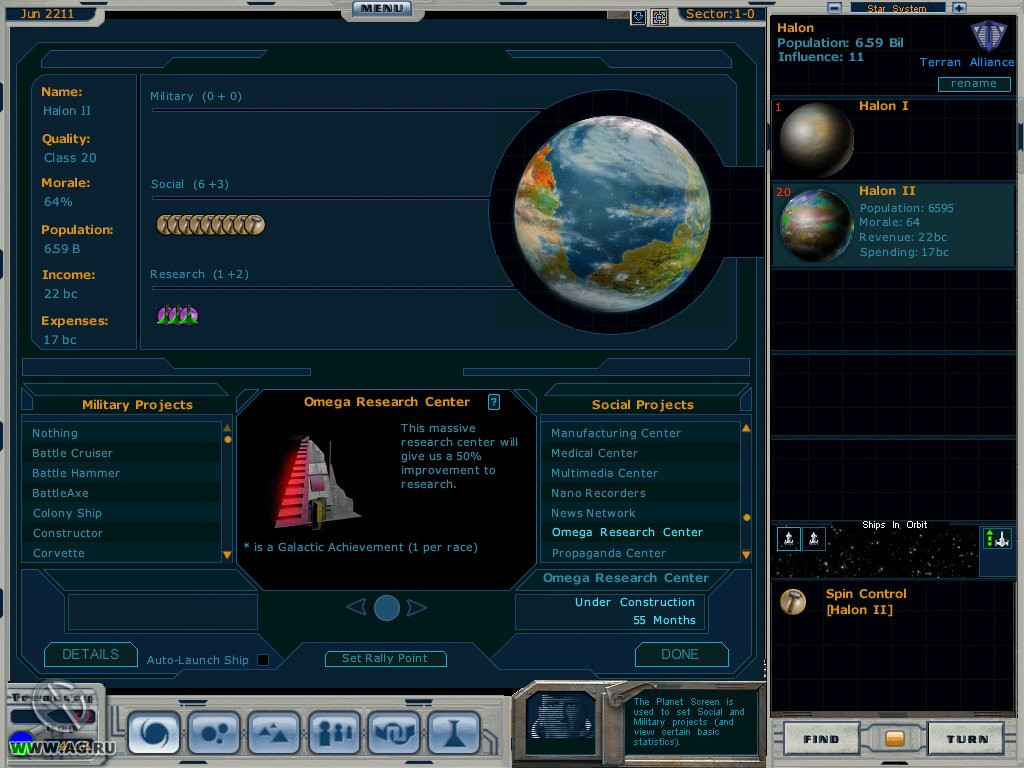Viewport: 1024px width, 768px height.
Task: Select Multimedia Center social project
Action: coord(641,473)
